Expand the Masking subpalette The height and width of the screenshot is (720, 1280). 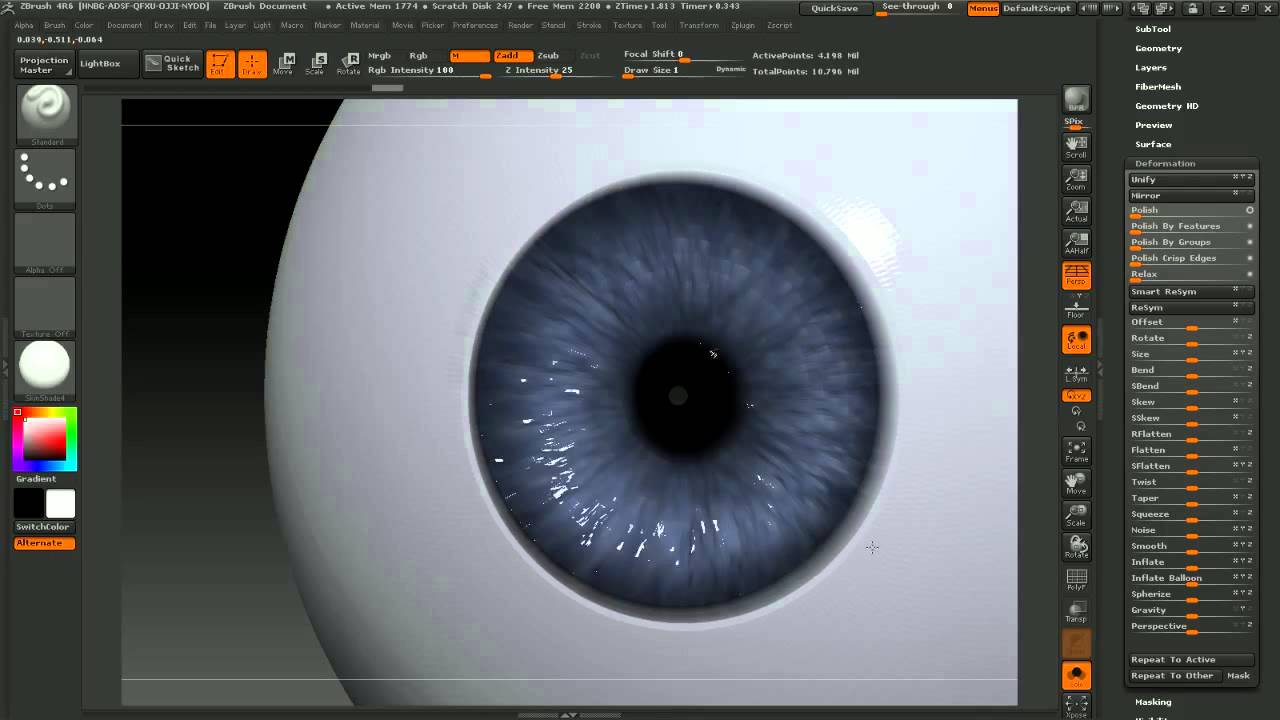(x=1152, y=702)
